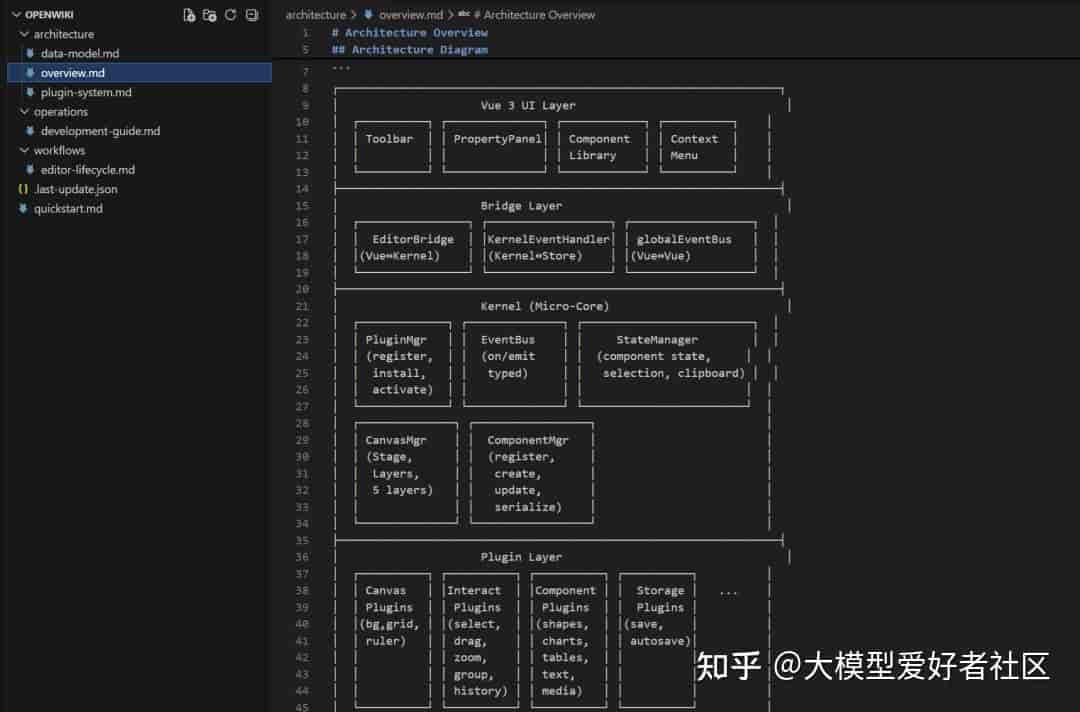Click the 'CanvasMgr' text
The width and height of the screenshot is (1080, 712).
coord(396,440)
